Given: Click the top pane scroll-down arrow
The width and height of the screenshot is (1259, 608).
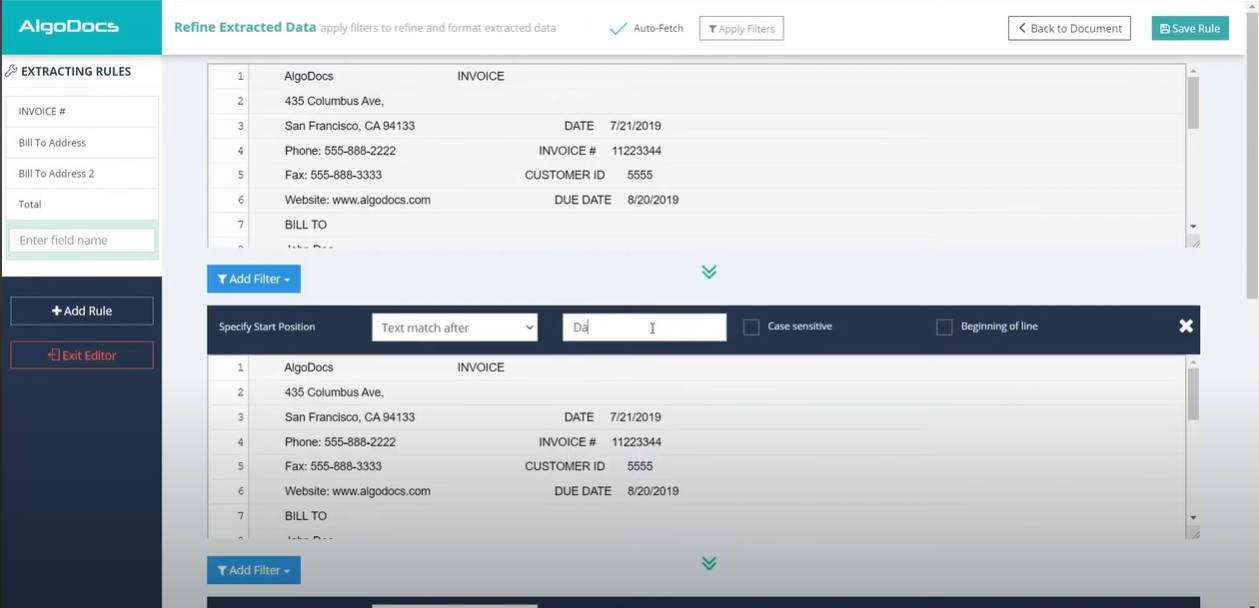Looking at the screenshot, I should point(1193,227).
